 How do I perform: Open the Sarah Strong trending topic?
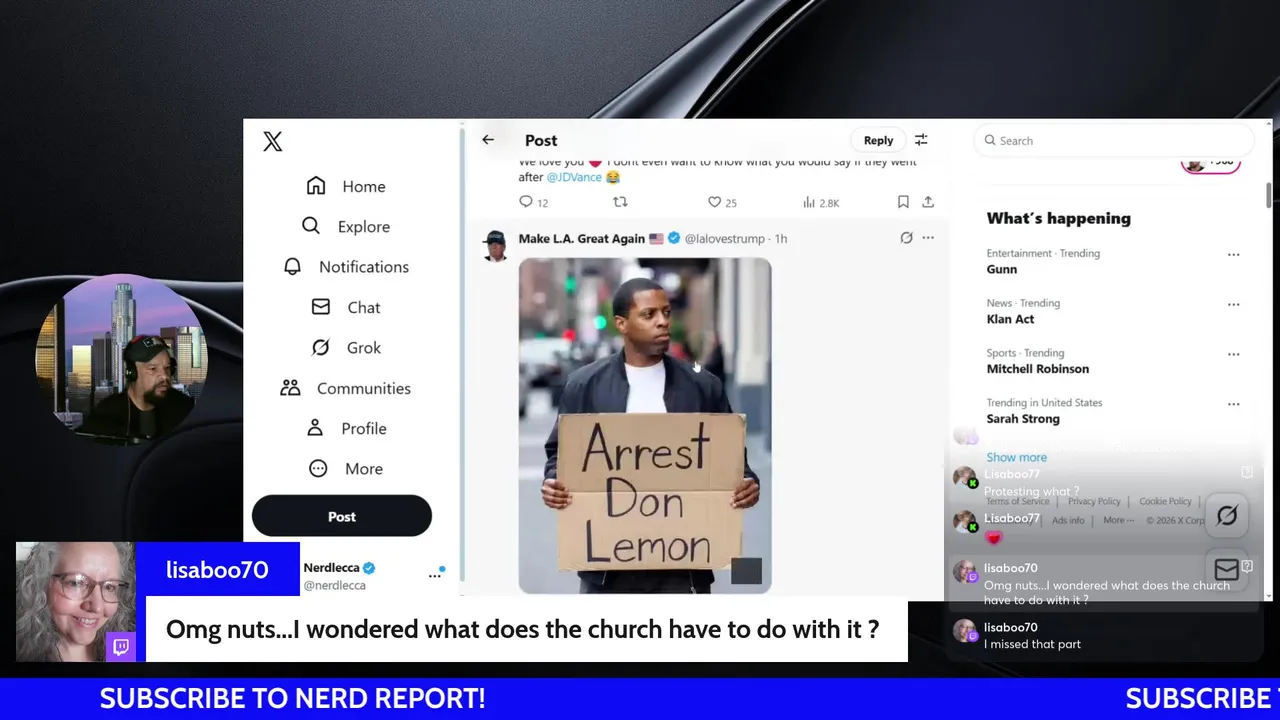point(1023,419)
